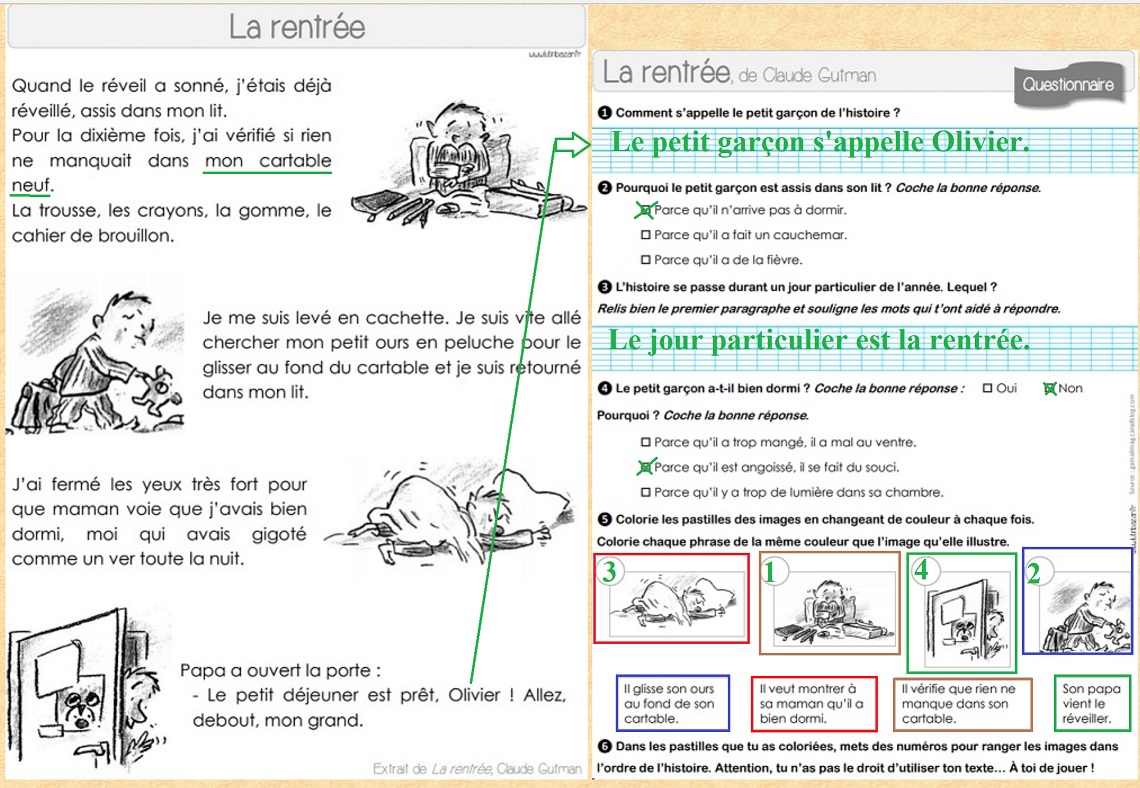1140x788 pixels.
Task: Uncheck the box "Parce qu'il est angoissé"
Action: pyautogui.click(x=645, y=467)
